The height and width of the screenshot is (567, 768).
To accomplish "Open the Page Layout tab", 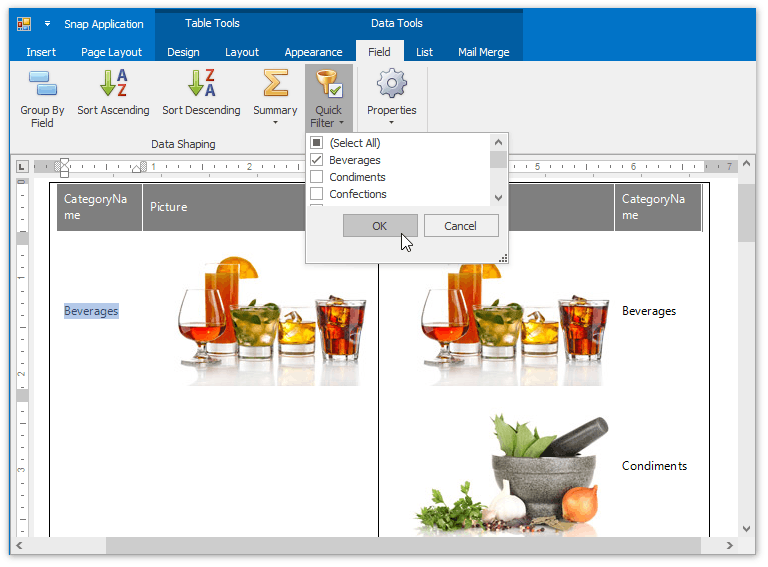I will (x=111, y=52).
